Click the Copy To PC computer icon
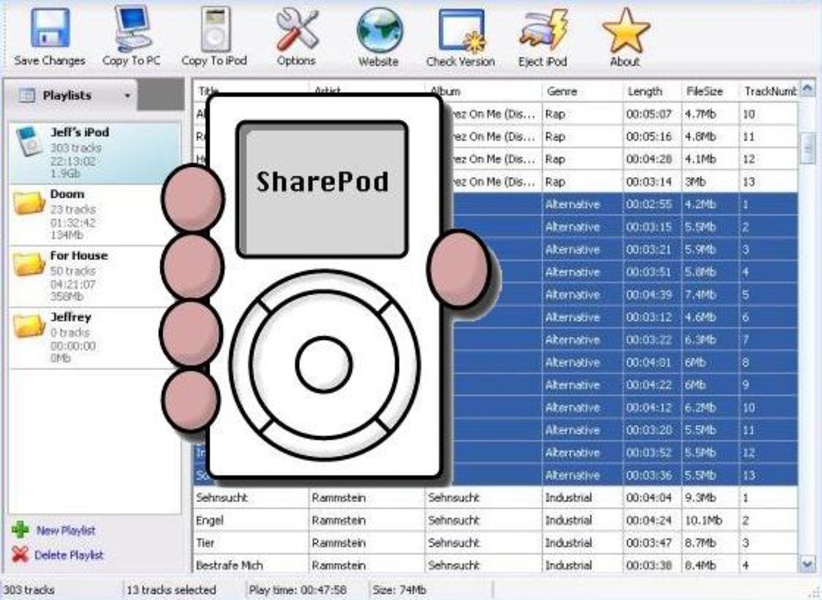The image size is (822, 600). point(133,28)
